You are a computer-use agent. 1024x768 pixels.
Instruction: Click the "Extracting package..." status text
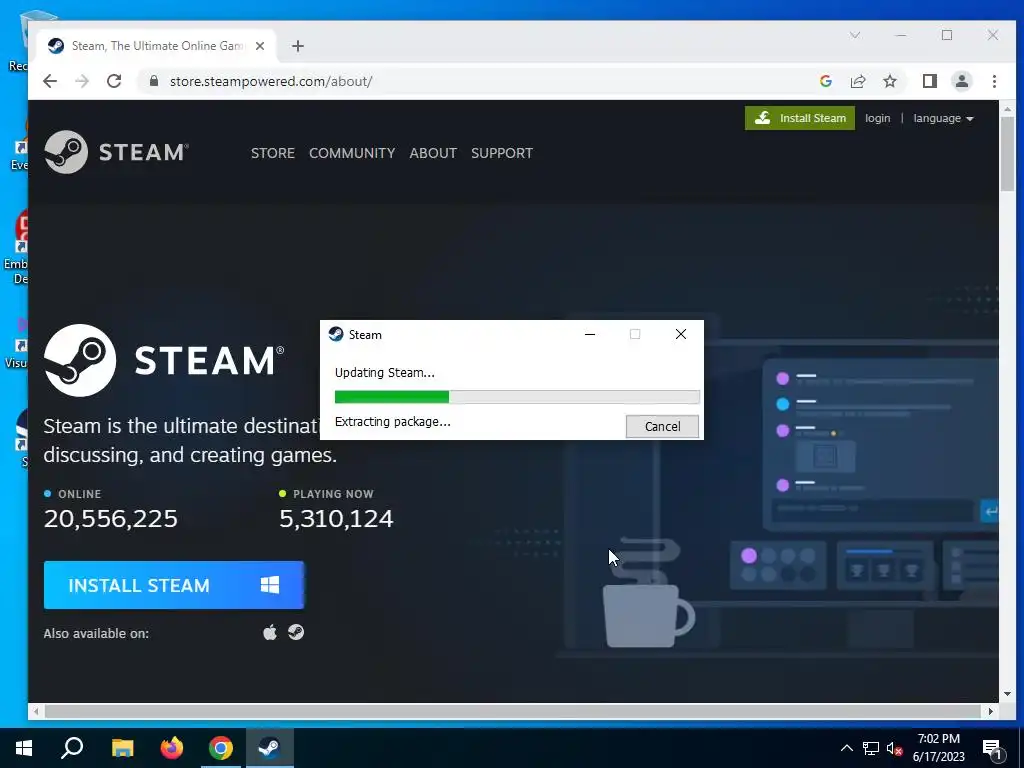[x=392, y=422]
